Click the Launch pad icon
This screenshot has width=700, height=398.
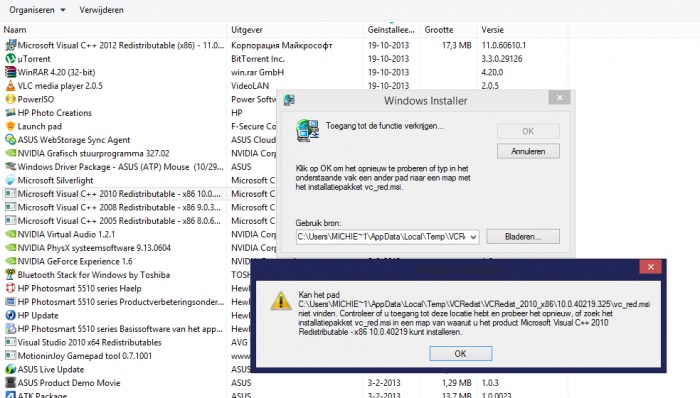point(10,126)
